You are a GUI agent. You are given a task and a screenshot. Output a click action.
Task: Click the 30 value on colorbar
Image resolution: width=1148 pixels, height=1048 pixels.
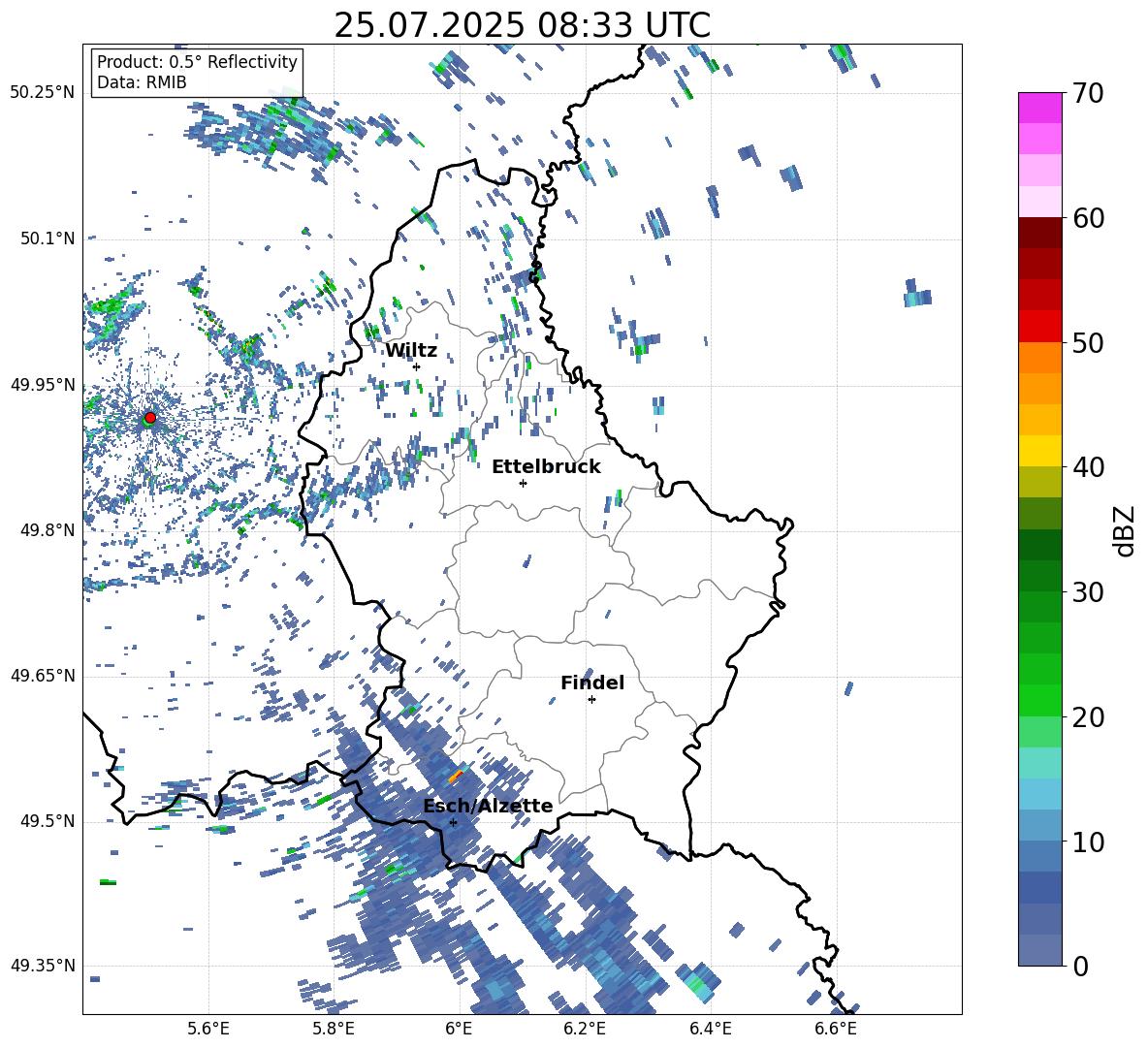tap(1087, 592)
